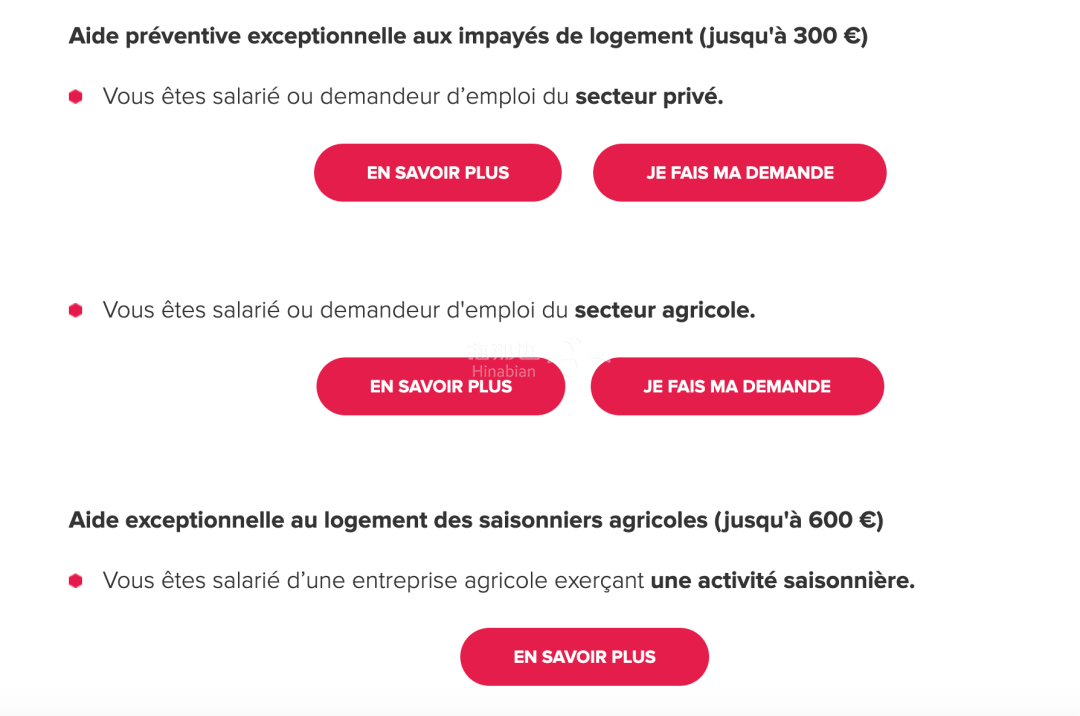Click the bold "une activité saisonnière." text
This screenshot has width=1080, height=716.
[x=782, y=581]
